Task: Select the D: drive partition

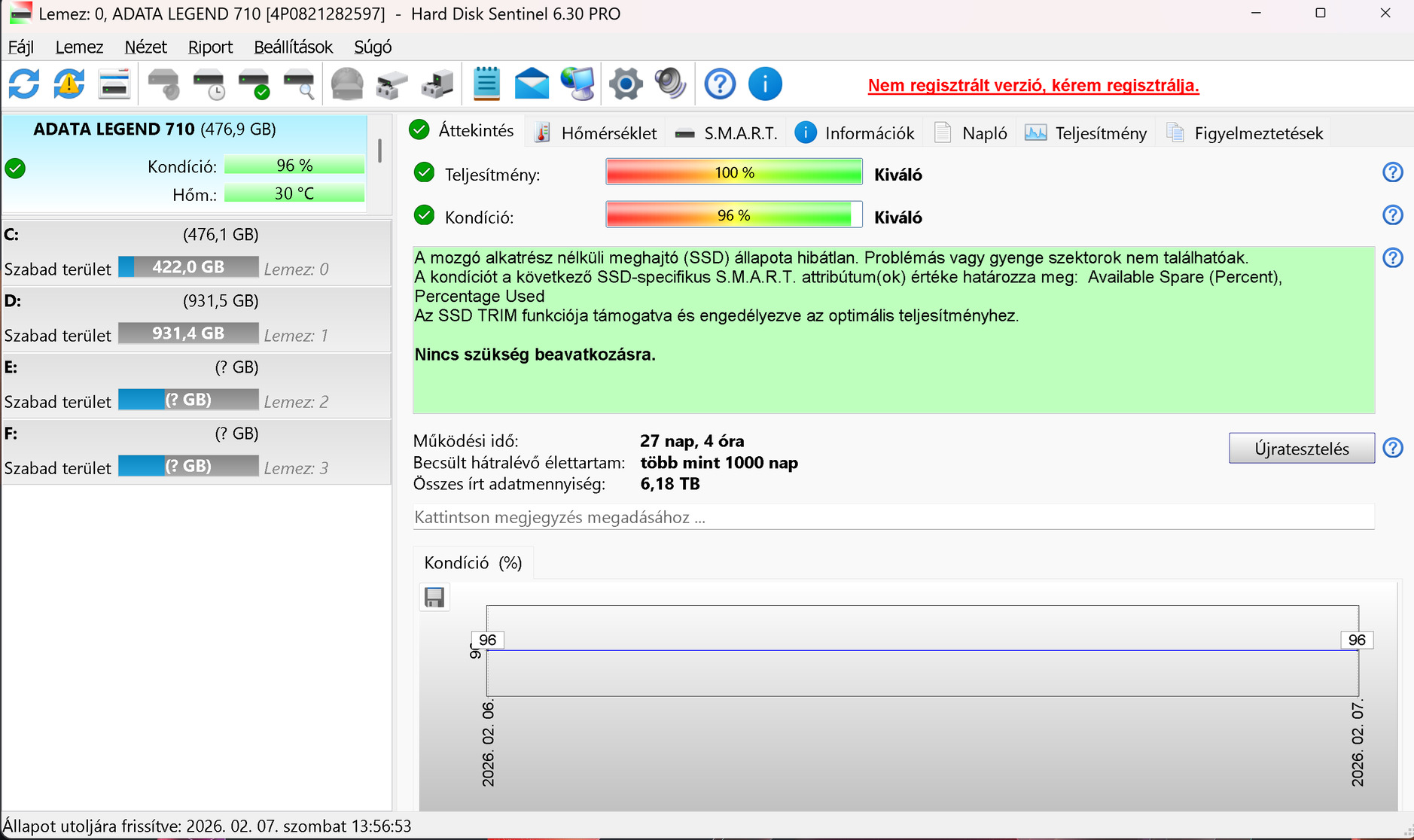Action: 197,318
